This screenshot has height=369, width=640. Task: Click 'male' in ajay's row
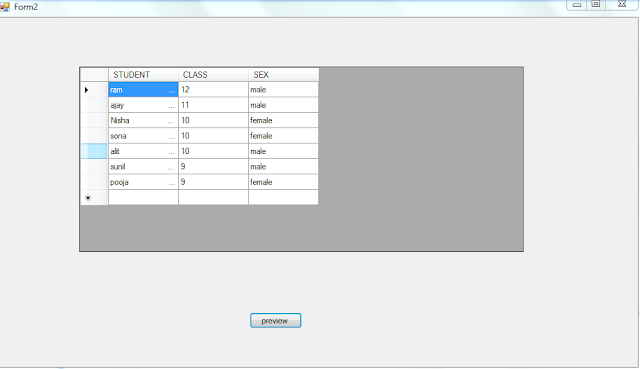pyautogui.click(x=283, y=105)
